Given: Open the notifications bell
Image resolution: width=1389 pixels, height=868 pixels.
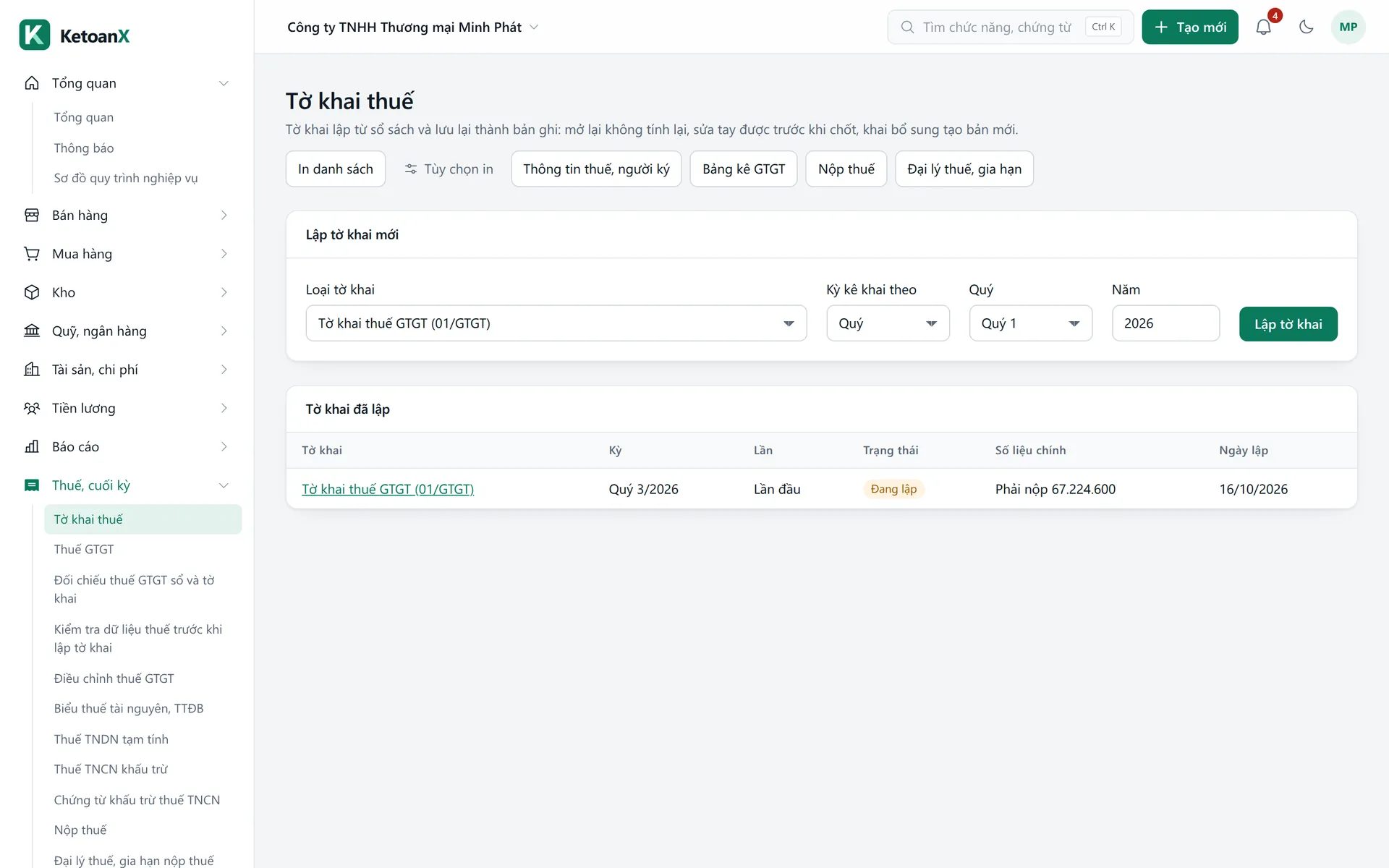Looking at the screenshot, I should click(1263, 27).
